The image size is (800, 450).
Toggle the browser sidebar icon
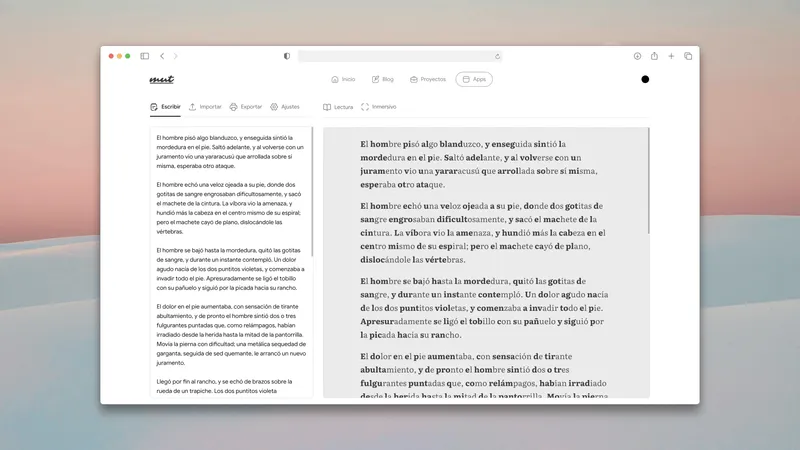point(144,56)
